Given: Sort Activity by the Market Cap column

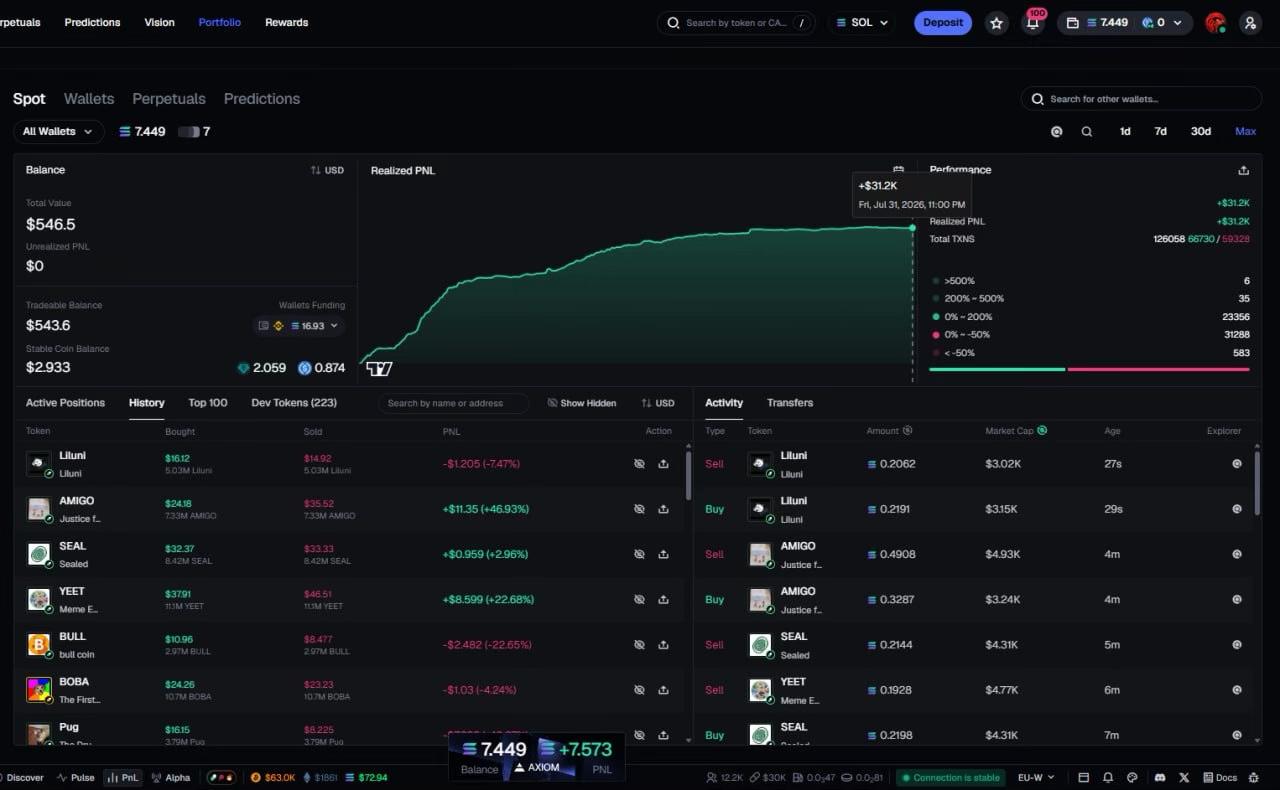Looking at the screenshot, I should point(1016,431).
